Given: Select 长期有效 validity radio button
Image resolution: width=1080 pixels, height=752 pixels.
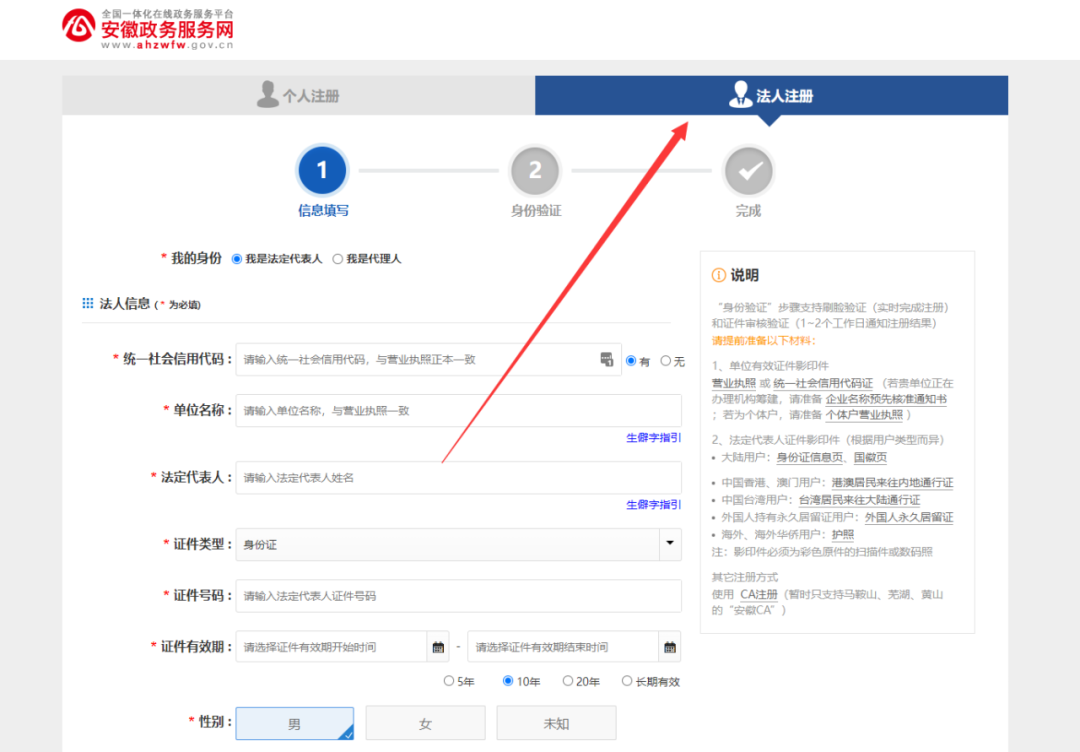Looking at the screenshot, I should pos(627,681).
